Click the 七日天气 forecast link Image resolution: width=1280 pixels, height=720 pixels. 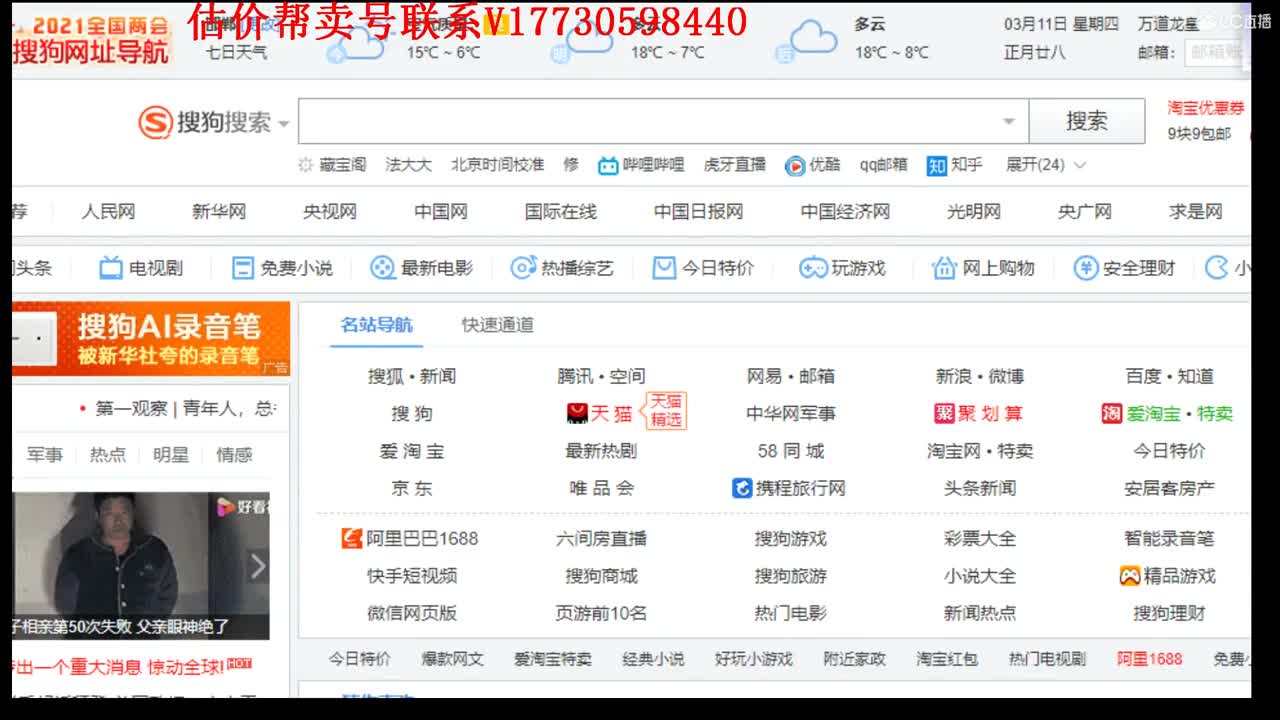237,52
